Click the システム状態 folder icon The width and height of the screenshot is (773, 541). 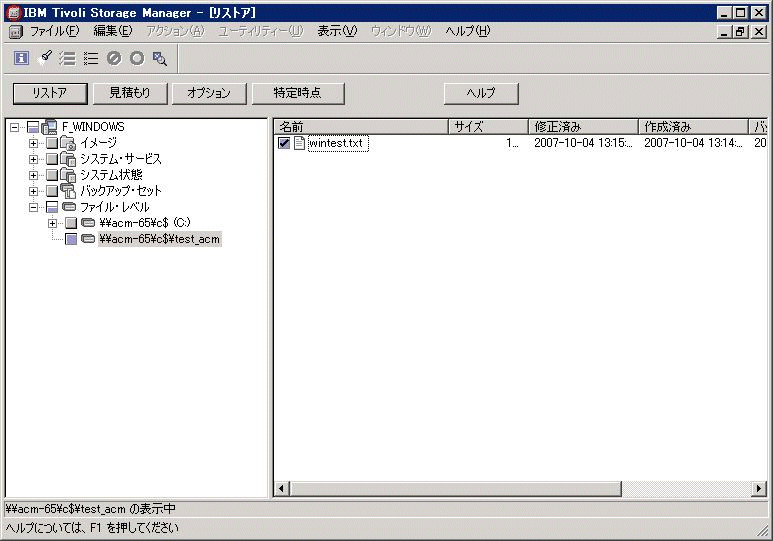[x=68, y=175]
